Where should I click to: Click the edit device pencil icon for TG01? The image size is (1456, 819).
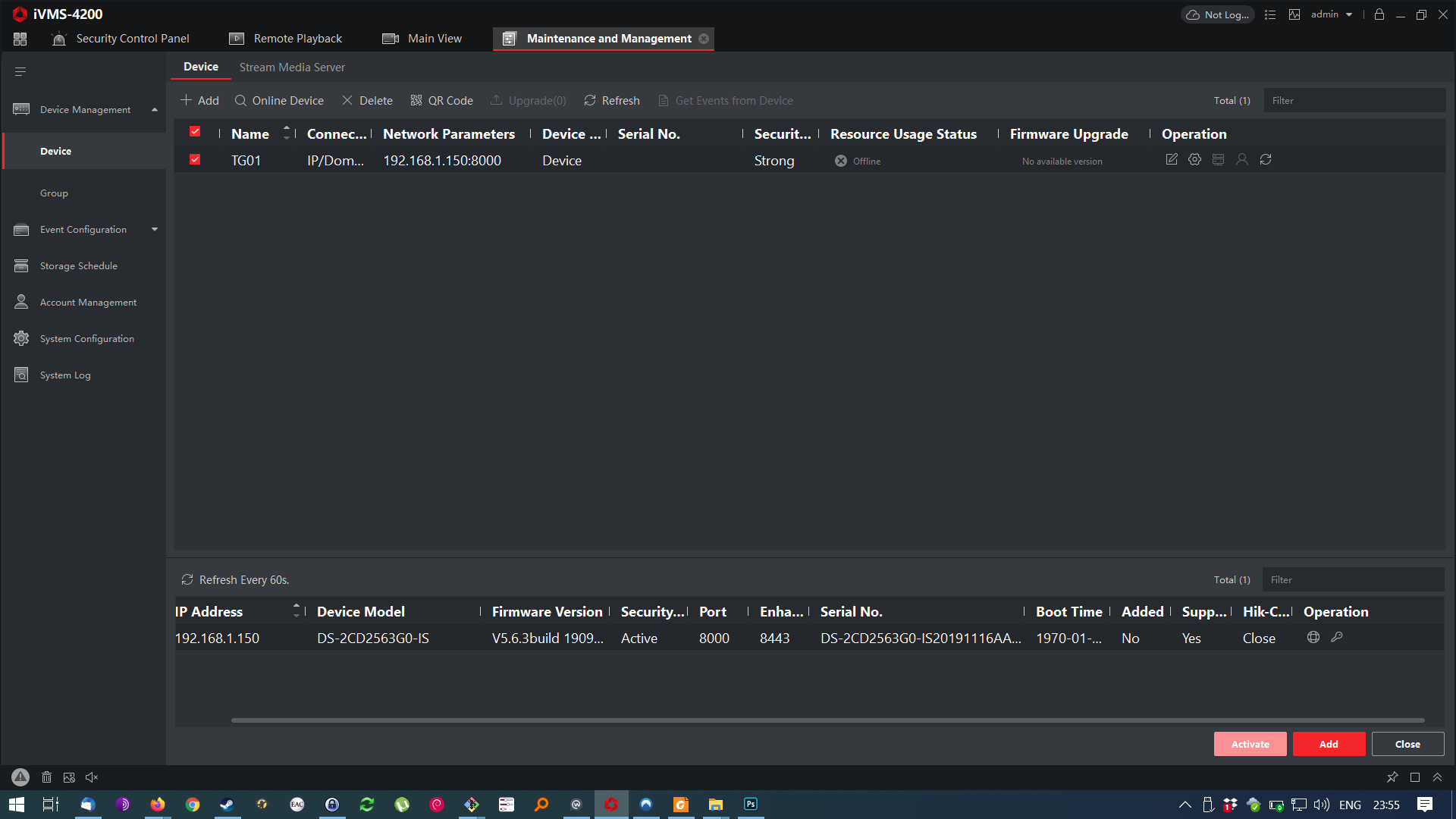pyautogui.click(x=1172, y=159)
